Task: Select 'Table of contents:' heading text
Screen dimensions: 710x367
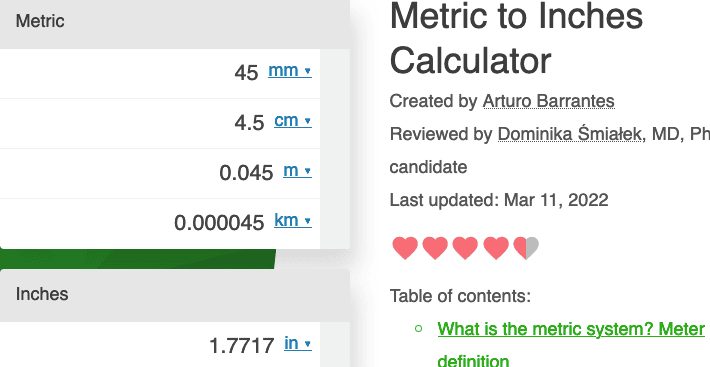Action: pos(460,296)
